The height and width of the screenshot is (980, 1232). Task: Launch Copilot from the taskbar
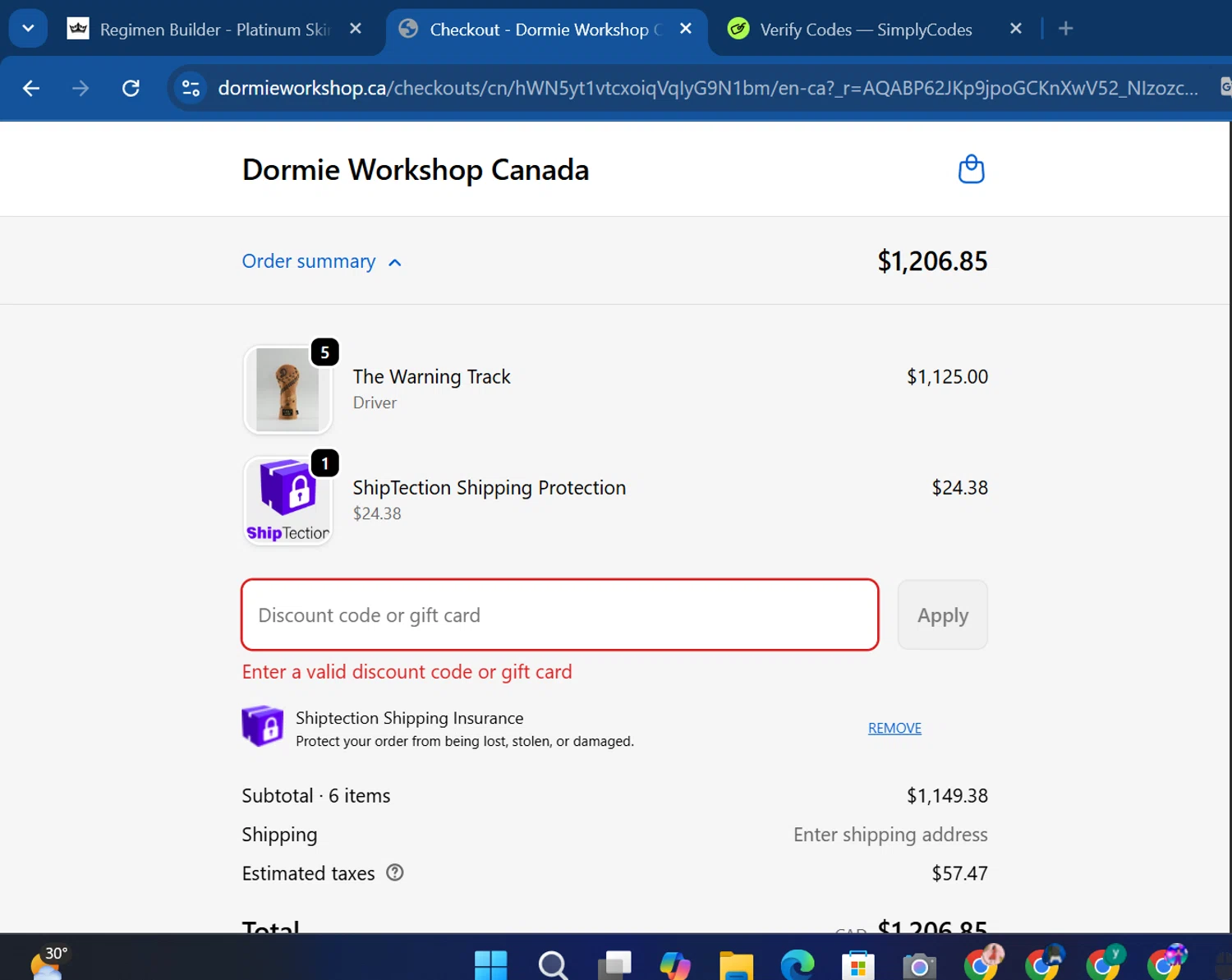pos(675,965)
